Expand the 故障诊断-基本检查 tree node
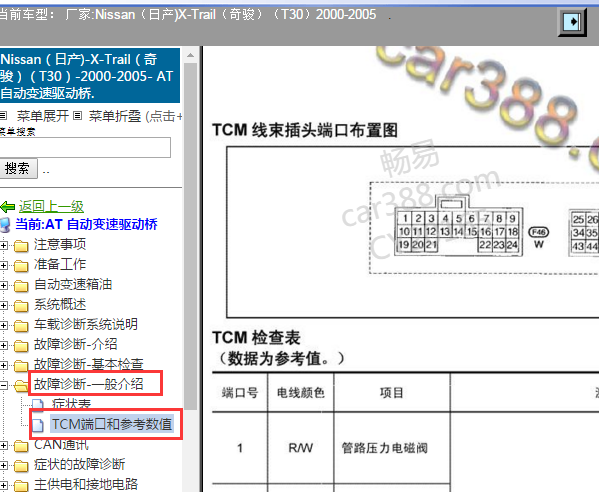This screenshot has width=599, height=492. 3,365
